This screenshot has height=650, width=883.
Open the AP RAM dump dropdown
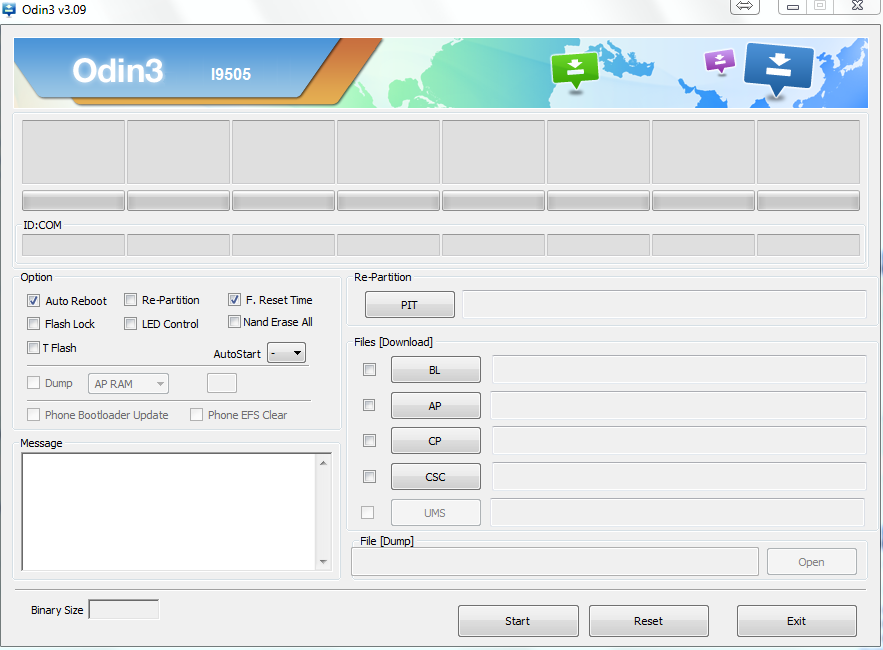click(x=128, y=384)
